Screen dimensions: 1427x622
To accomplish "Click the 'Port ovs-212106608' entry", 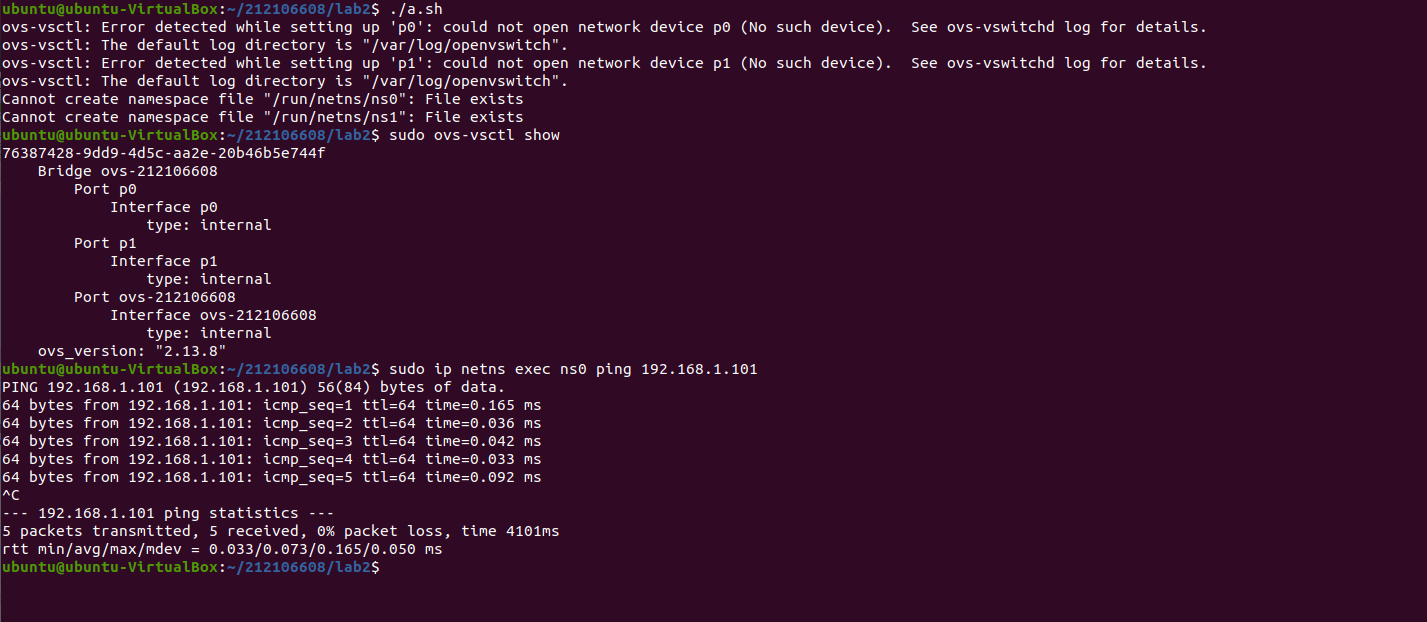I will (155, 297).
